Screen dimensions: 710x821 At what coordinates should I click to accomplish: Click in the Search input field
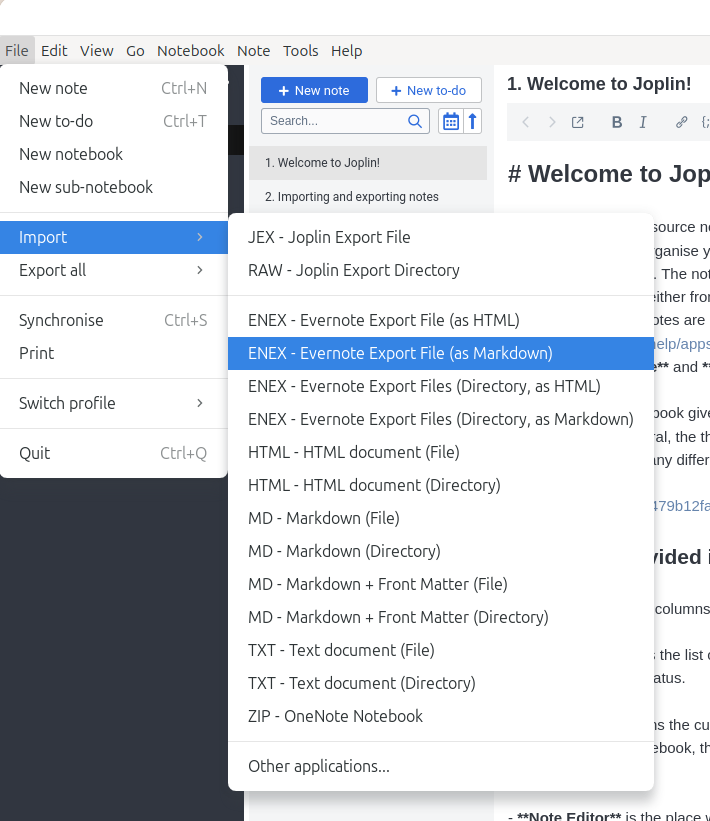(335, 121)
